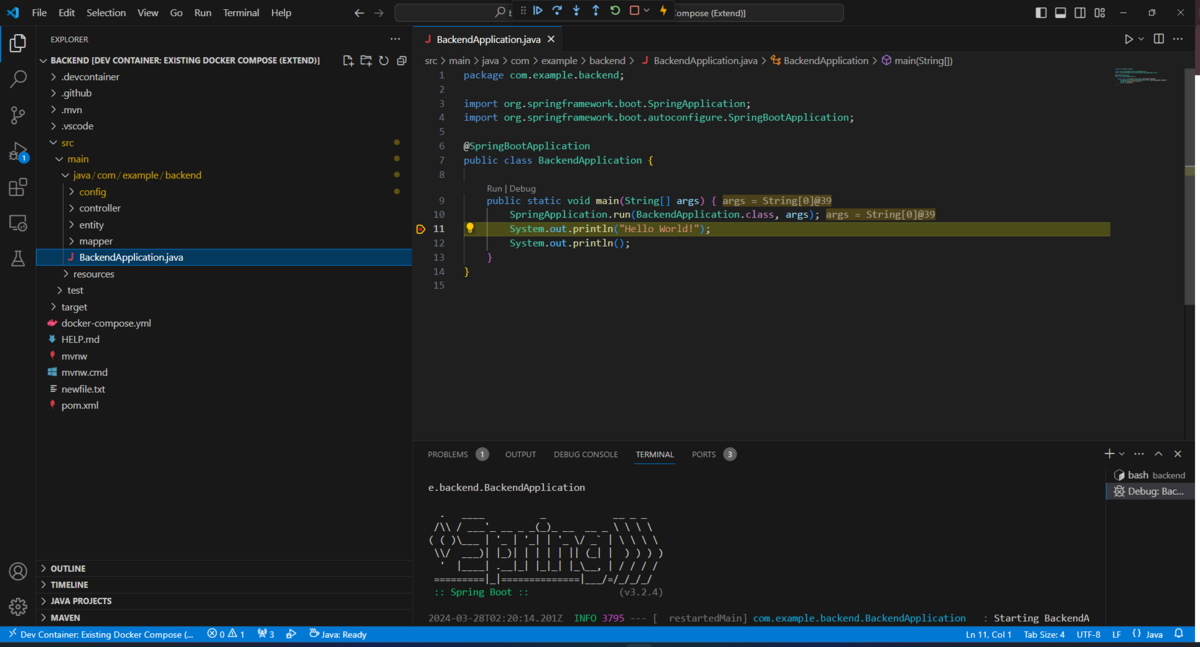Expand the resources folder
This screenshot has width=1200, height=647.
pyautogui.click(x=93, y=274)
